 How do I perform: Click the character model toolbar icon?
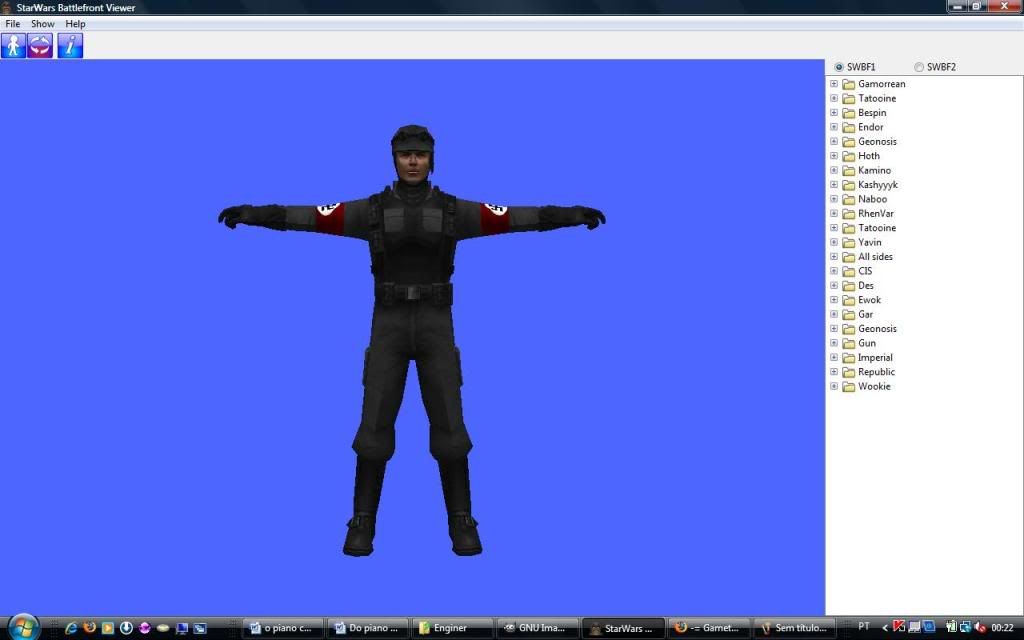13,46
